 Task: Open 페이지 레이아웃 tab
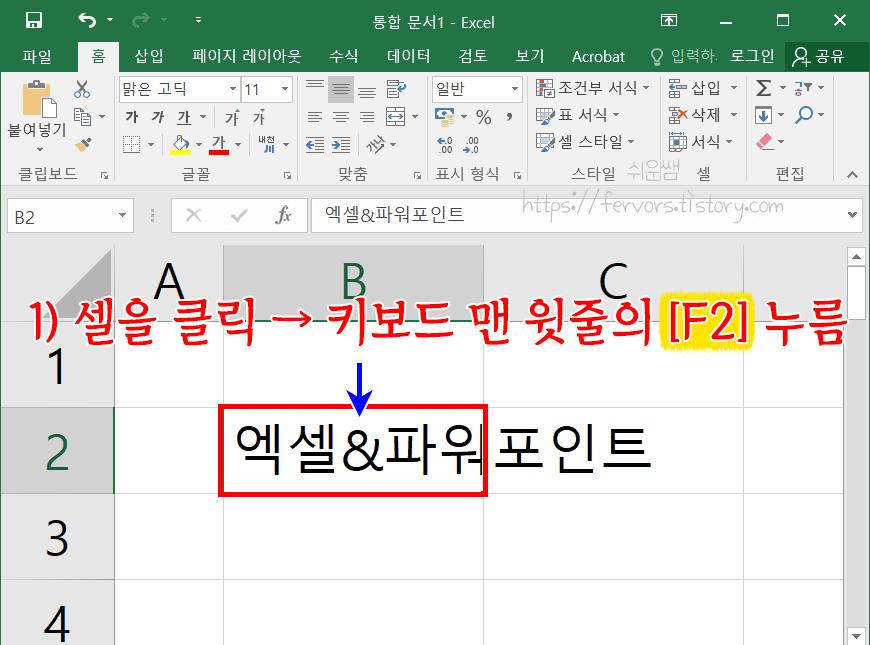click(246, 56)
